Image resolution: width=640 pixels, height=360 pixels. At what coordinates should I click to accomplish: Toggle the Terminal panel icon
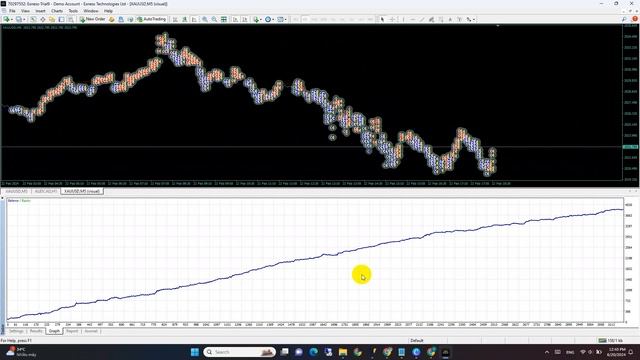pos(61,19)
